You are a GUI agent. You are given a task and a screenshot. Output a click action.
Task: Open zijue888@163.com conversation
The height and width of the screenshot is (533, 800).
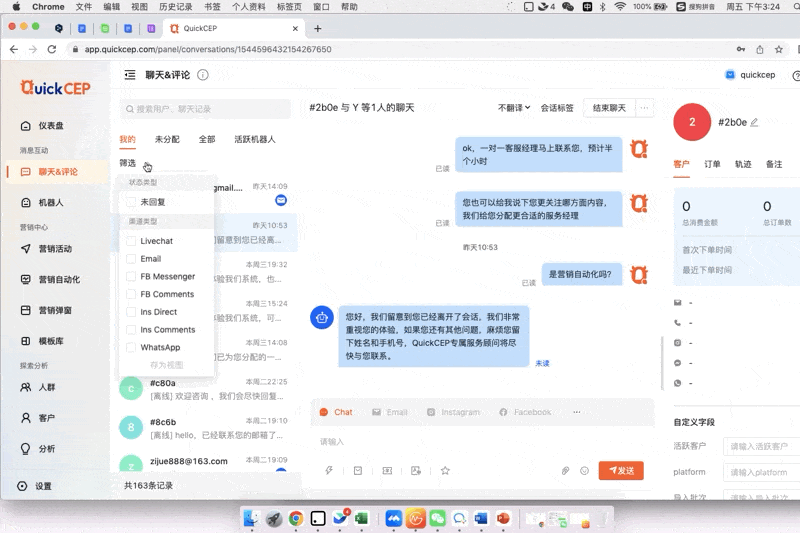(x=204, y=463)
